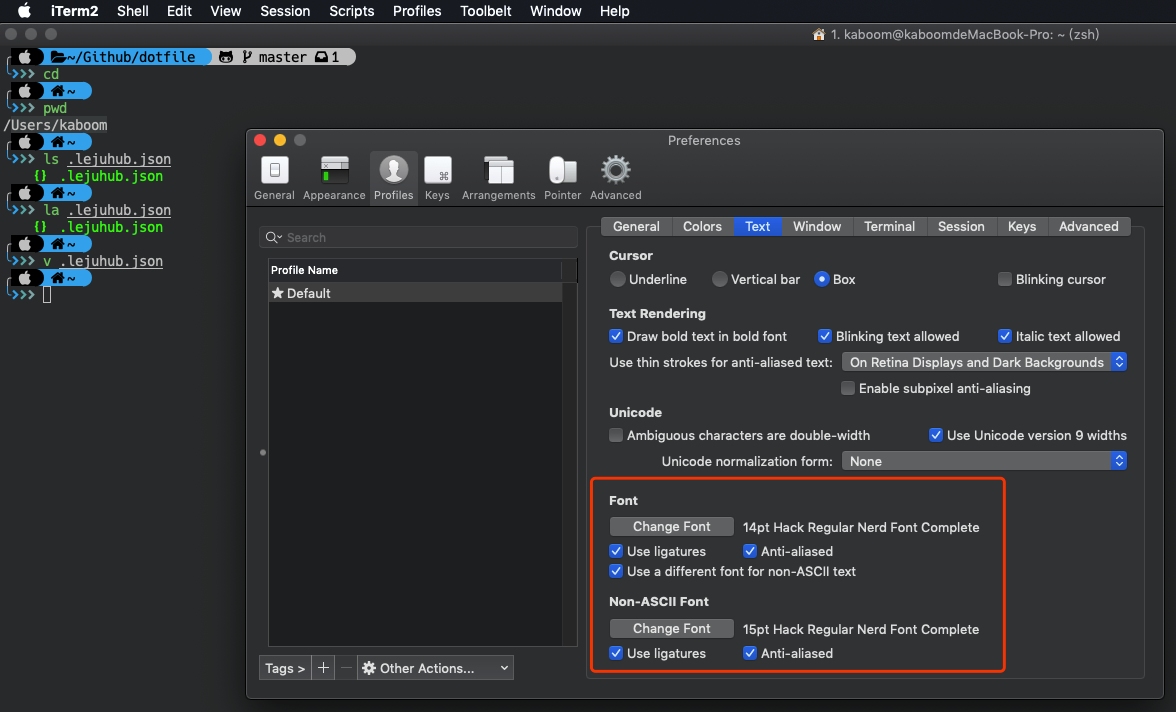Toggle Ambiguous characters are double-width
The image size is (1176, 712).
click(x=616, y=435)
